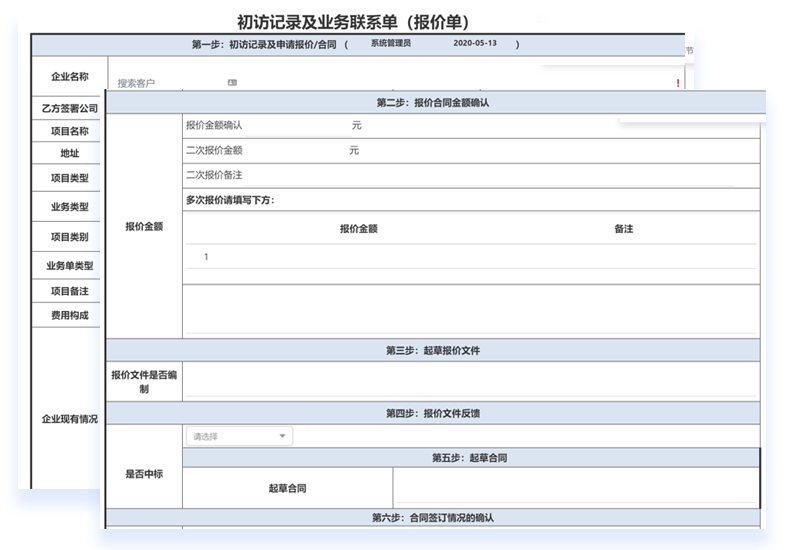Click the 起草合同 input area
The width and height of the screenshot is (785, 550).
pyautogui.click(x=576, y=487)
